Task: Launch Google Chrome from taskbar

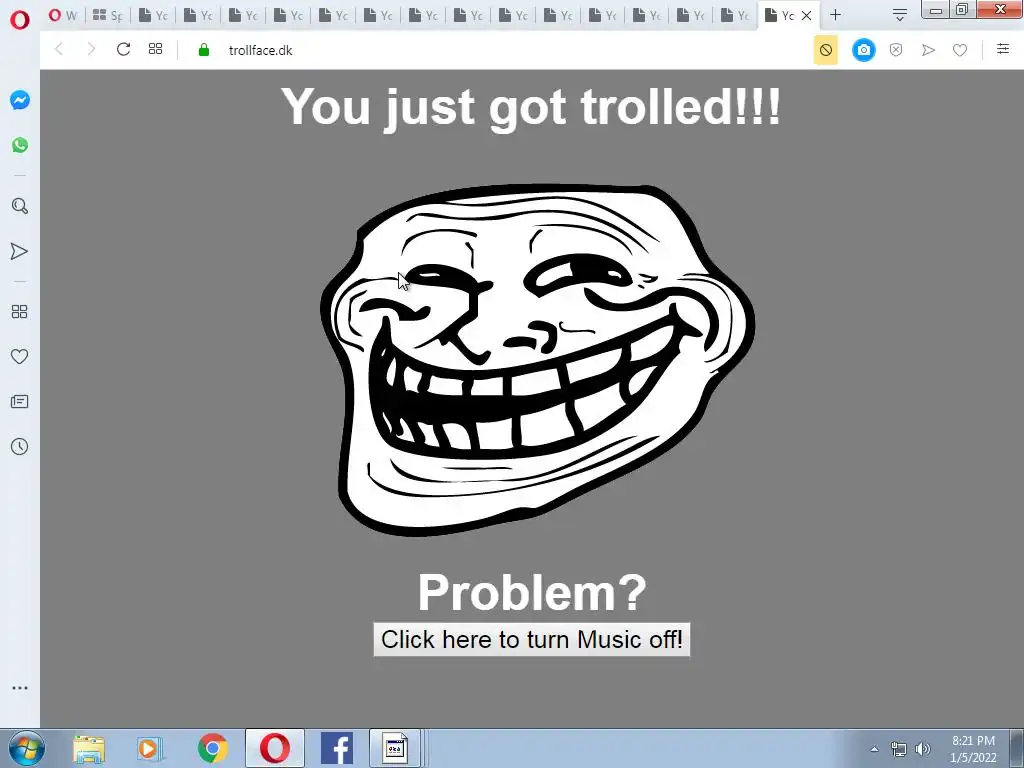Action: coord(212,748)
